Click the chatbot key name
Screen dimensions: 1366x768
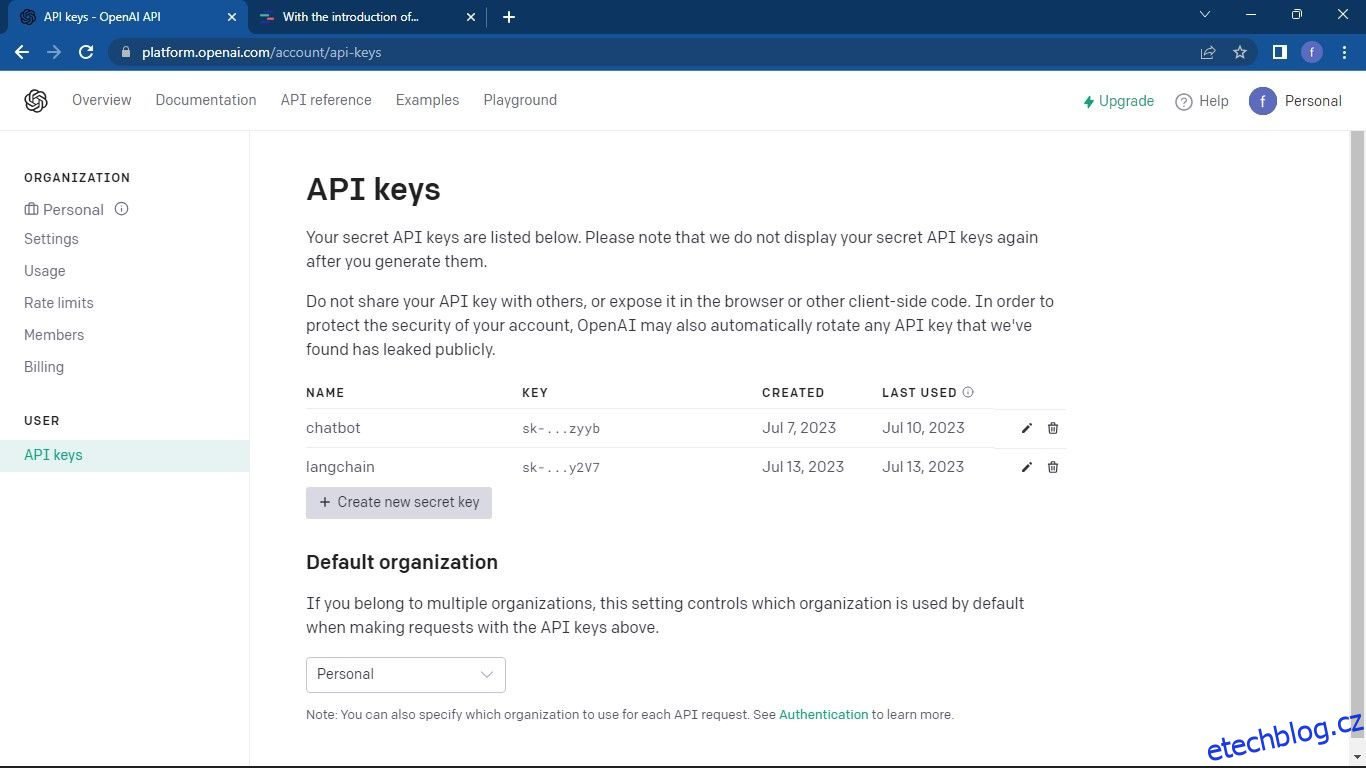(333, 428)
